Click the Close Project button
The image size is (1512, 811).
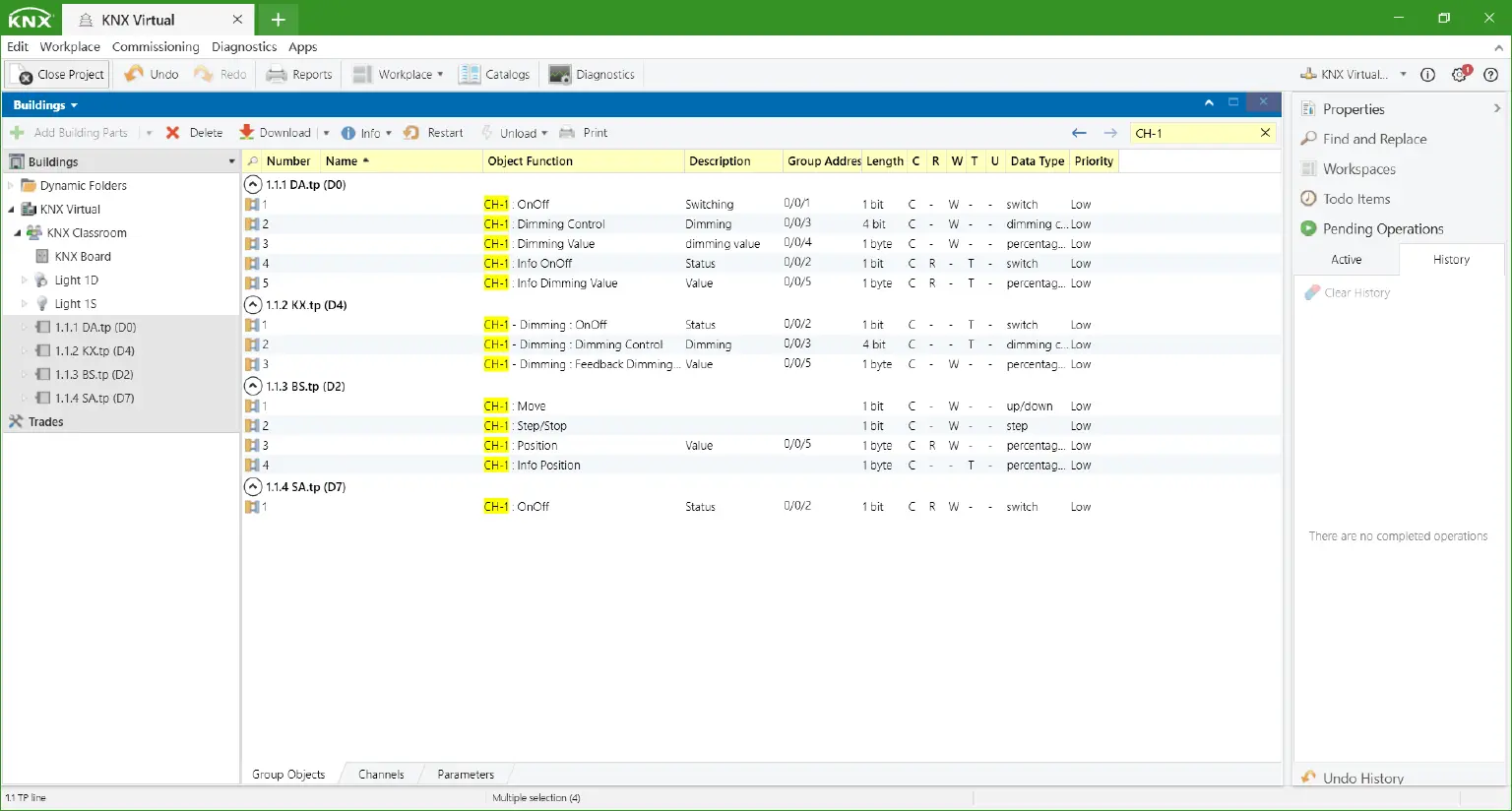57,74
